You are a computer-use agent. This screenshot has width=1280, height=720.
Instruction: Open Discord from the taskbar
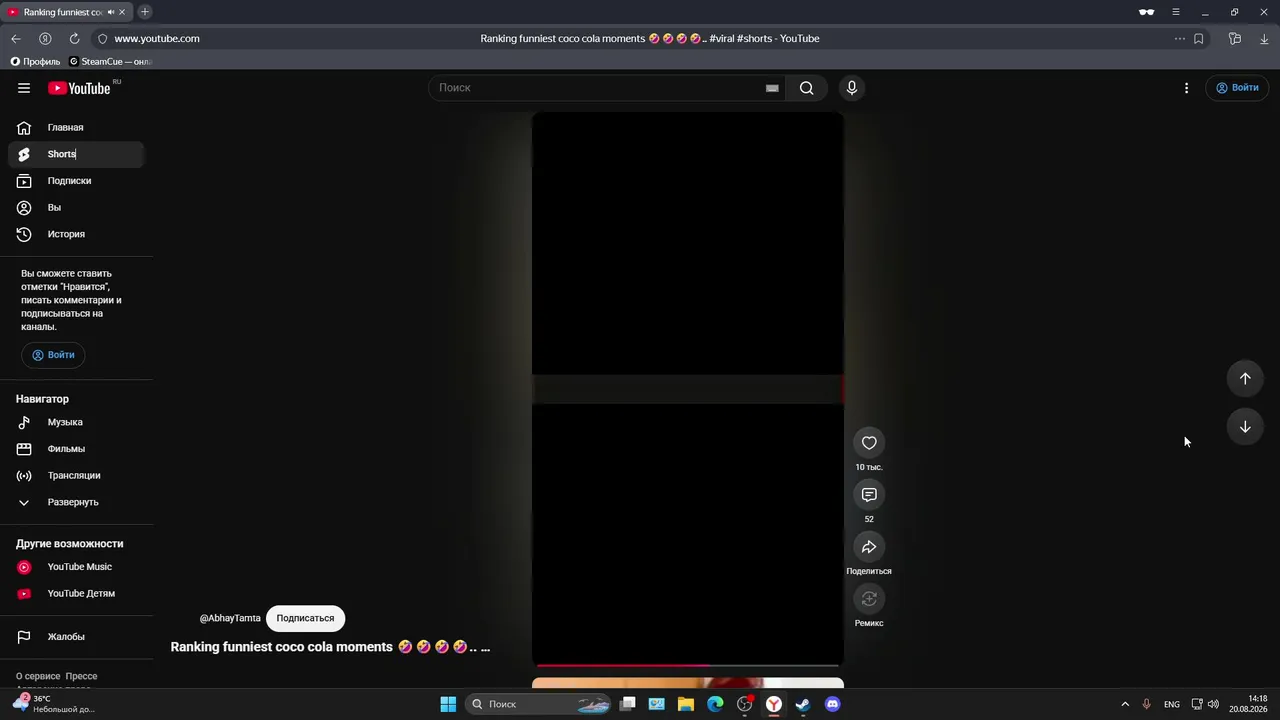click(832, 704)
